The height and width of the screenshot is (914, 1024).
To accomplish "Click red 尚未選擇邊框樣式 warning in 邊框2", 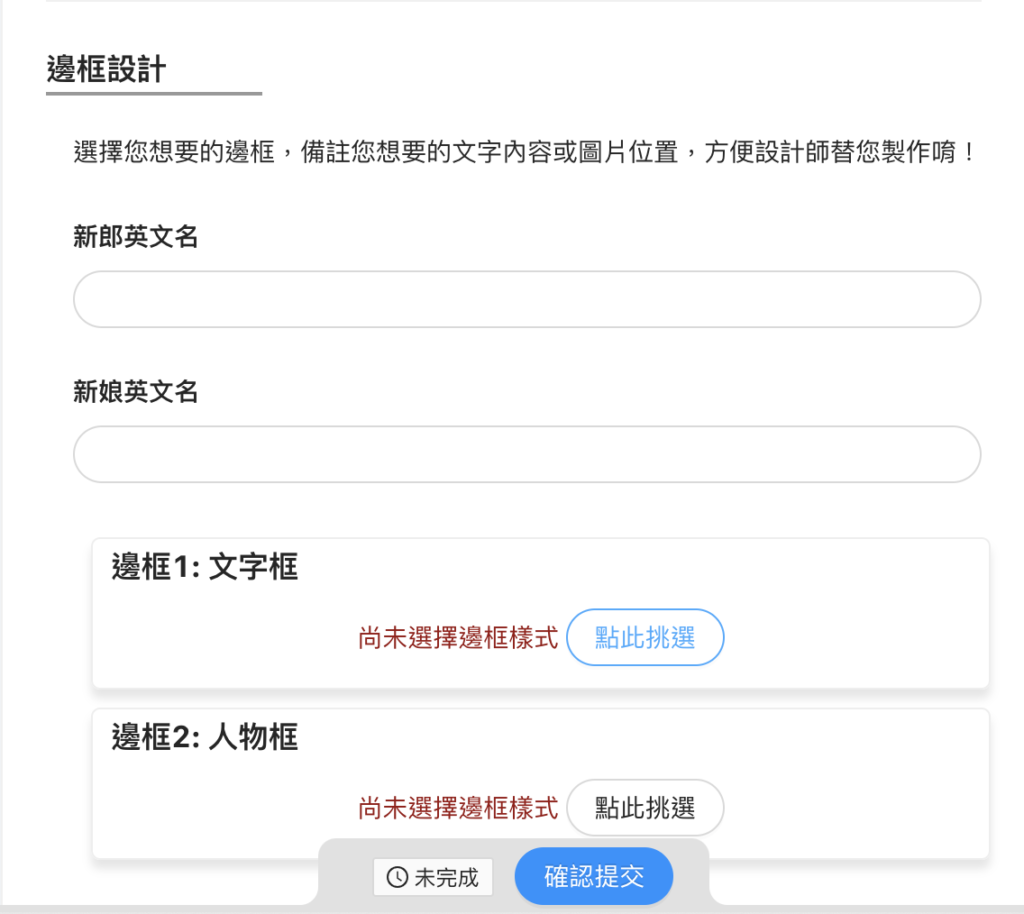I will pyautogui.click(x=458, y=808).
